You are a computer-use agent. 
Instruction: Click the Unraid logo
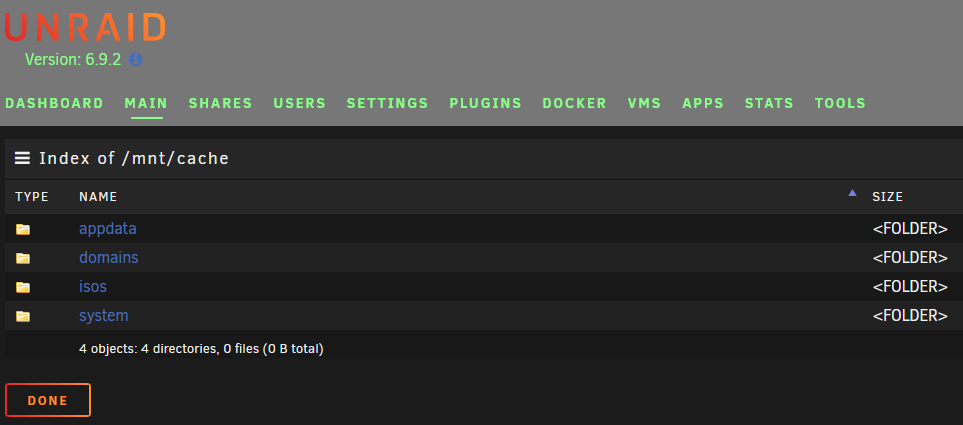85,28
